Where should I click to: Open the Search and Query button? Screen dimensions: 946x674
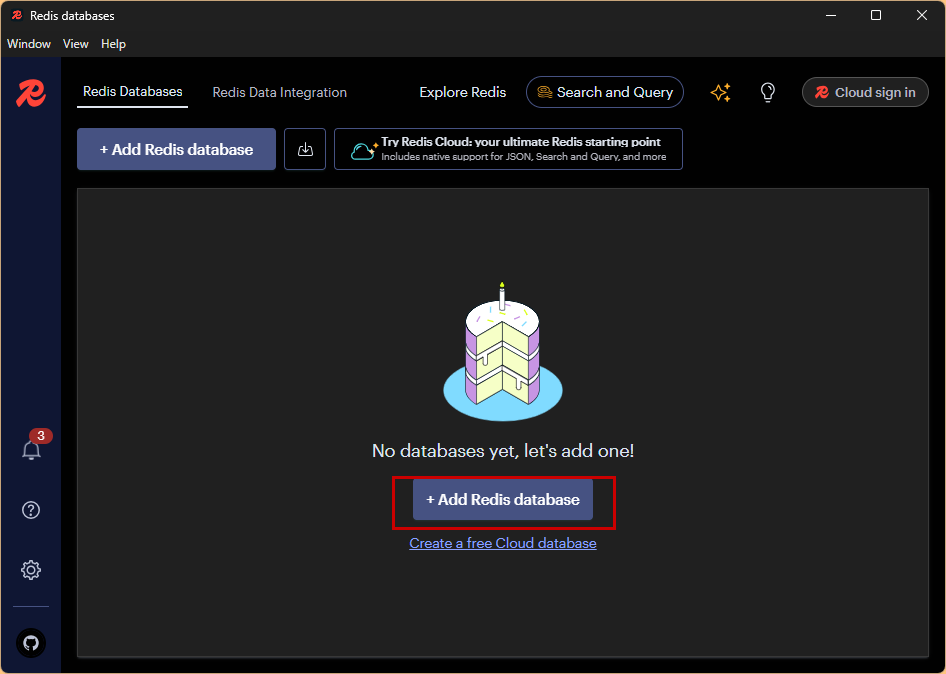(x=605, y=92)
